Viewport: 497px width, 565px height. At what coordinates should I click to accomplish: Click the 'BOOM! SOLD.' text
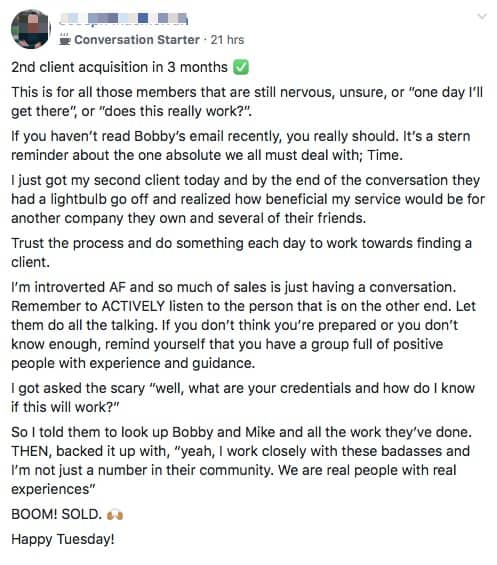57,514
